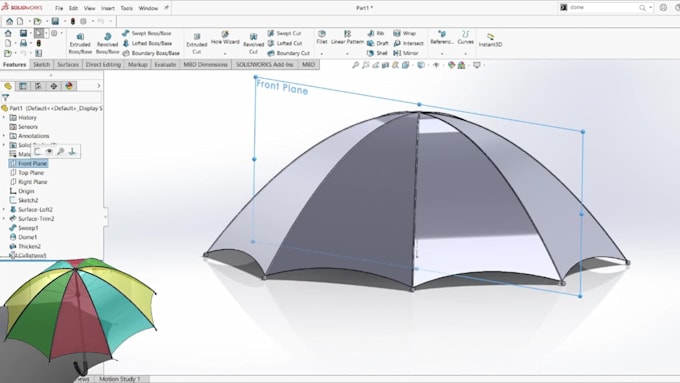680x383 pixels.
Task: Open Reference Geometry tool
Action: point(442,38)
